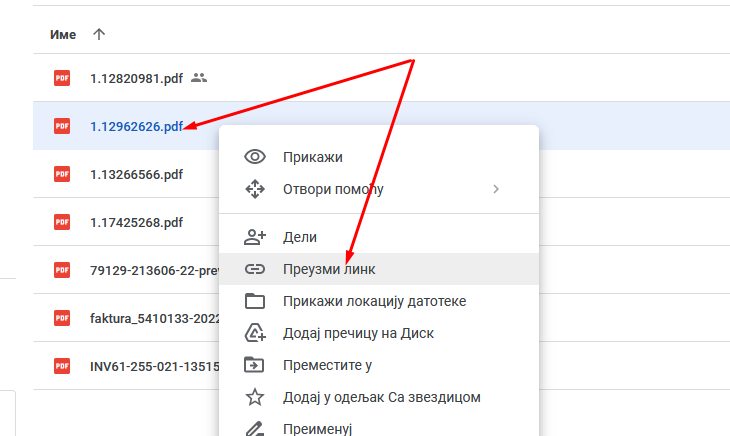Click the four-arrow Отвори помоћу icon
The width and height of the screenshot is (730, 436).
click(255, 189)
